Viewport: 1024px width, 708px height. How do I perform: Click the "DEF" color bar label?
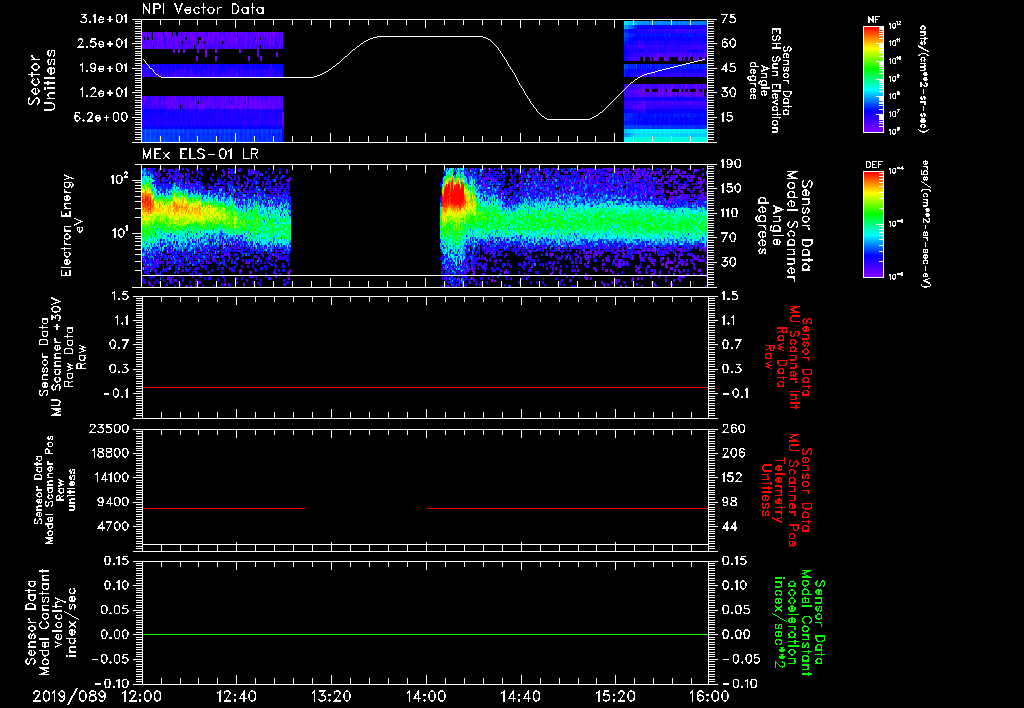[x=874, y=165]
